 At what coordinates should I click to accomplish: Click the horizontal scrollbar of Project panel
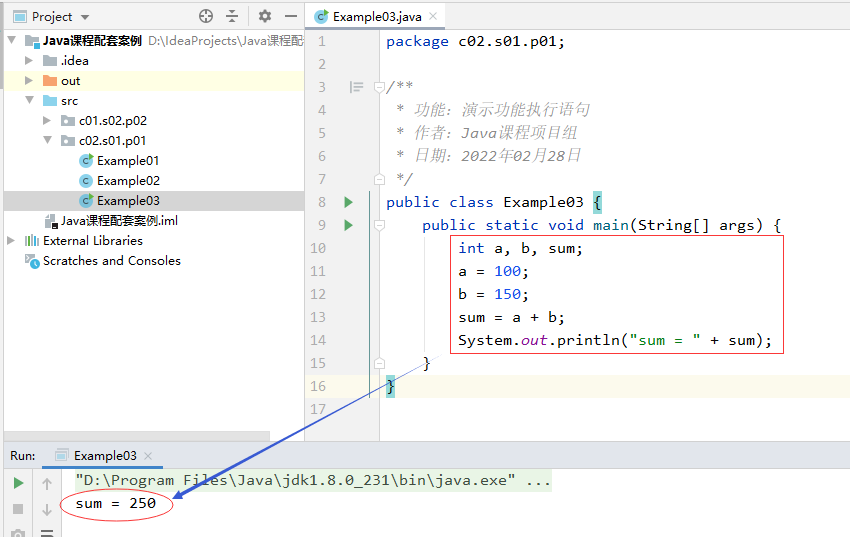coord(137,436)
